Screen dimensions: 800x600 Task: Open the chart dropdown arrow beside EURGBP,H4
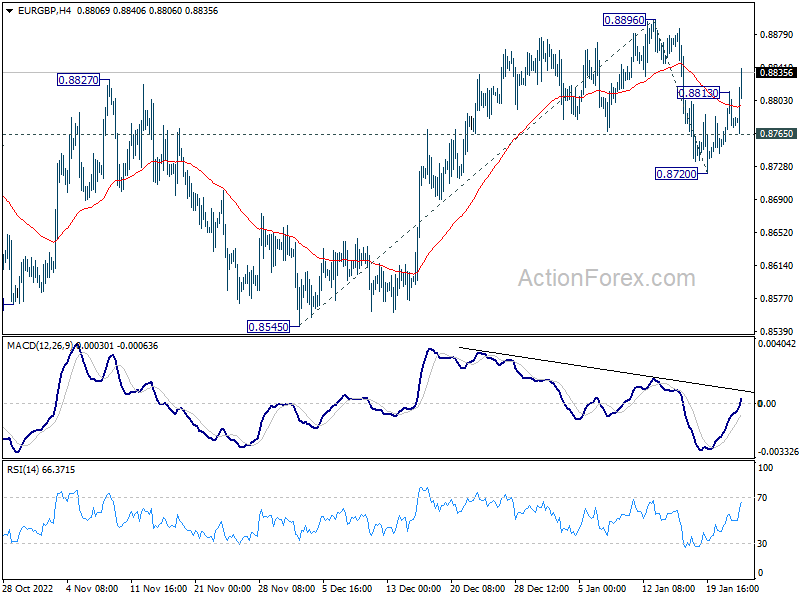pyautogui.click(x=10, y=11)
